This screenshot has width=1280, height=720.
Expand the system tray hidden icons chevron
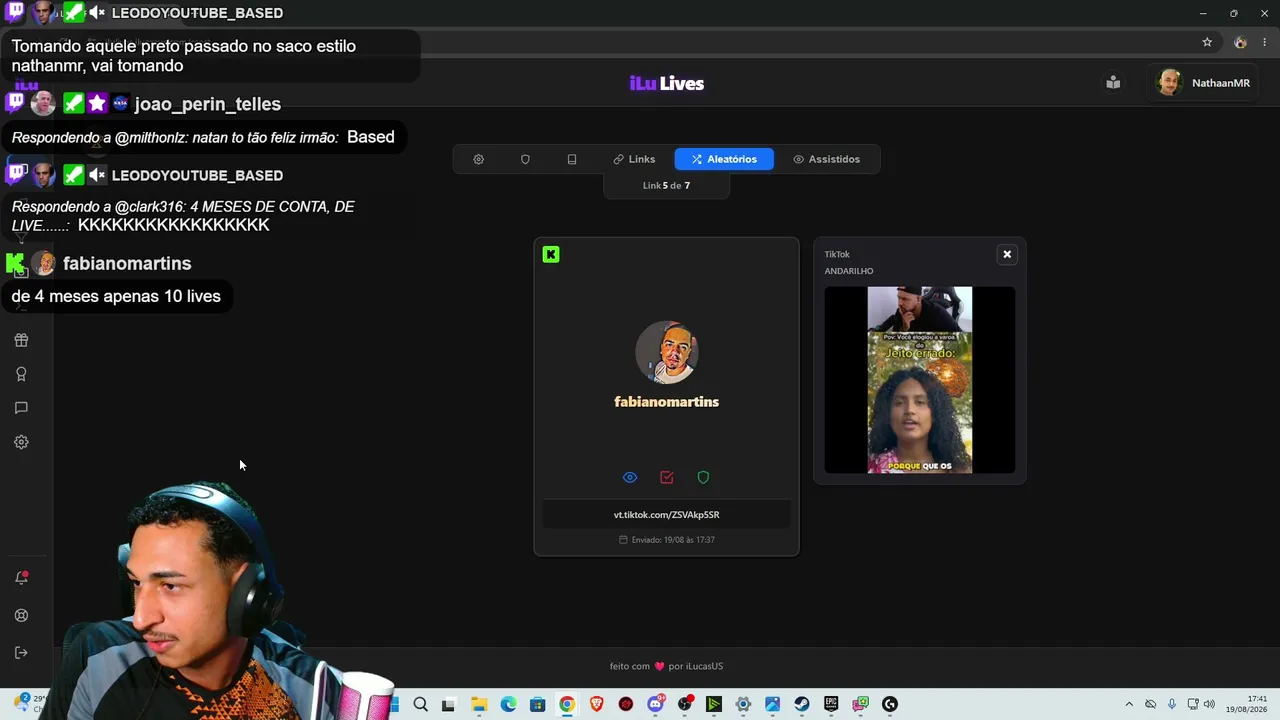coord(1129,704)
